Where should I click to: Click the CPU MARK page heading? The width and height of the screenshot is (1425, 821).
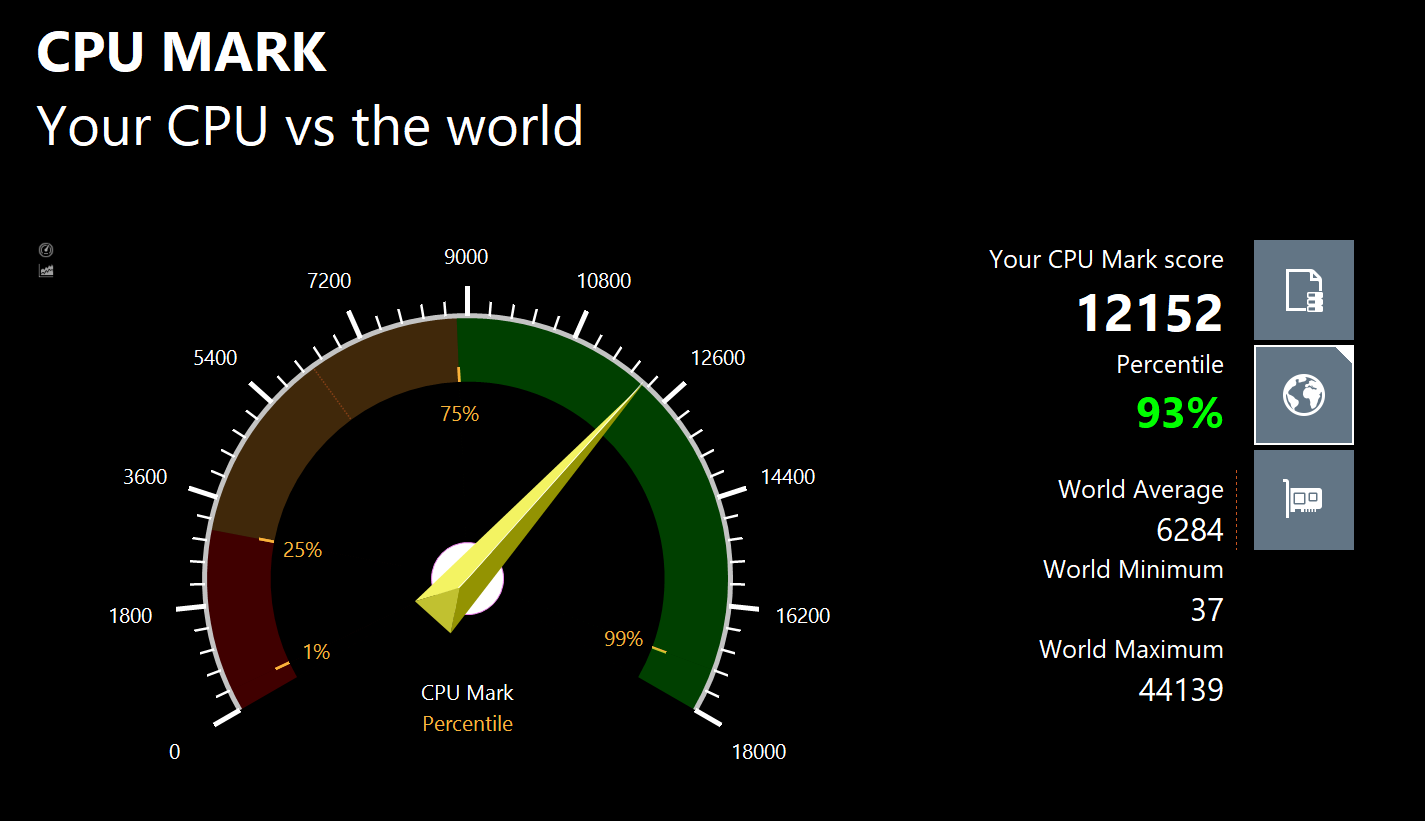tap(181, 52)
